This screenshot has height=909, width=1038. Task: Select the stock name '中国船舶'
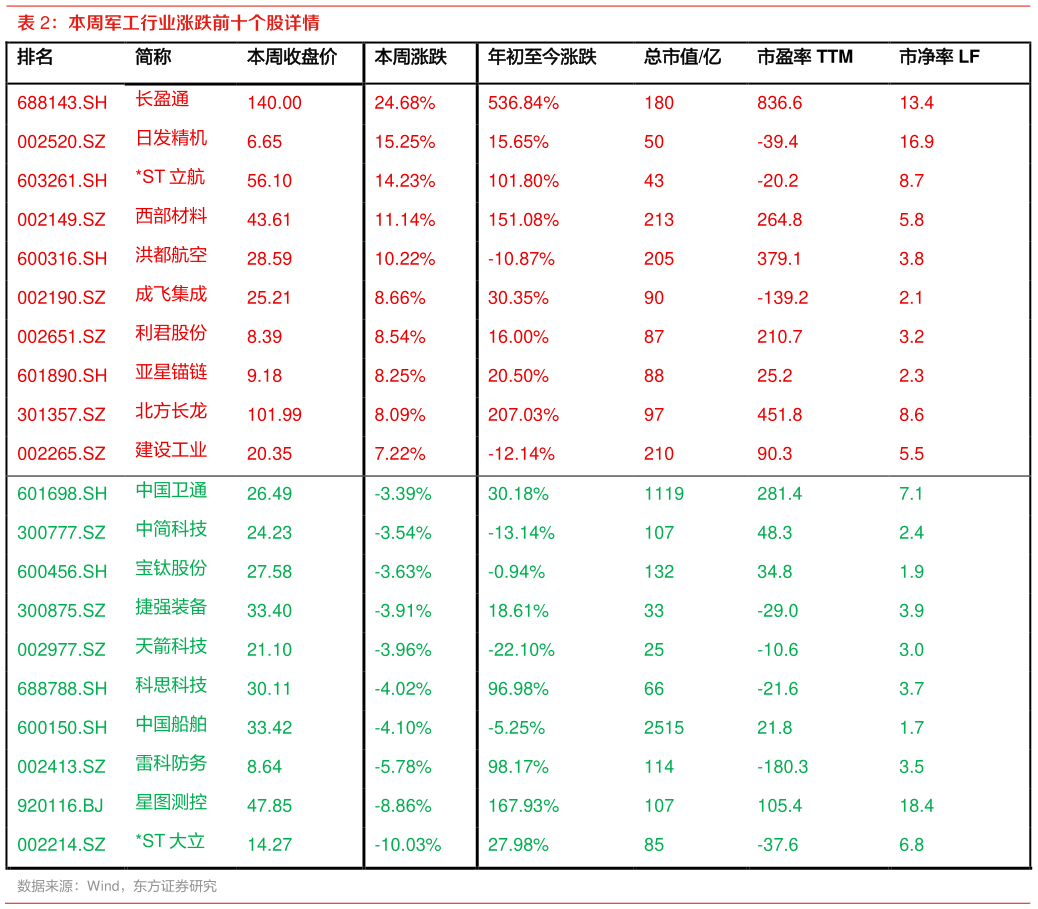click(x=171, y=725)
